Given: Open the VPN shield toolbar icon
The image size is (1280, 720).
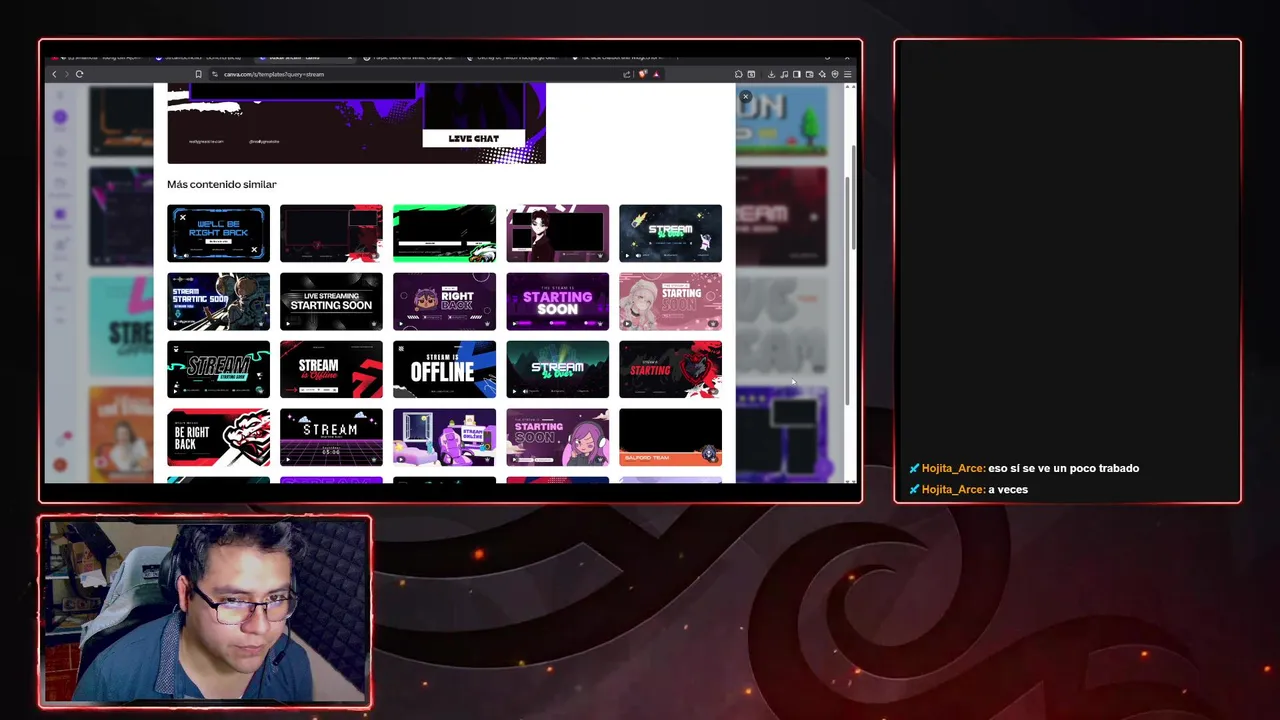Looking at the screenshot, I should (x=835, y=74).
